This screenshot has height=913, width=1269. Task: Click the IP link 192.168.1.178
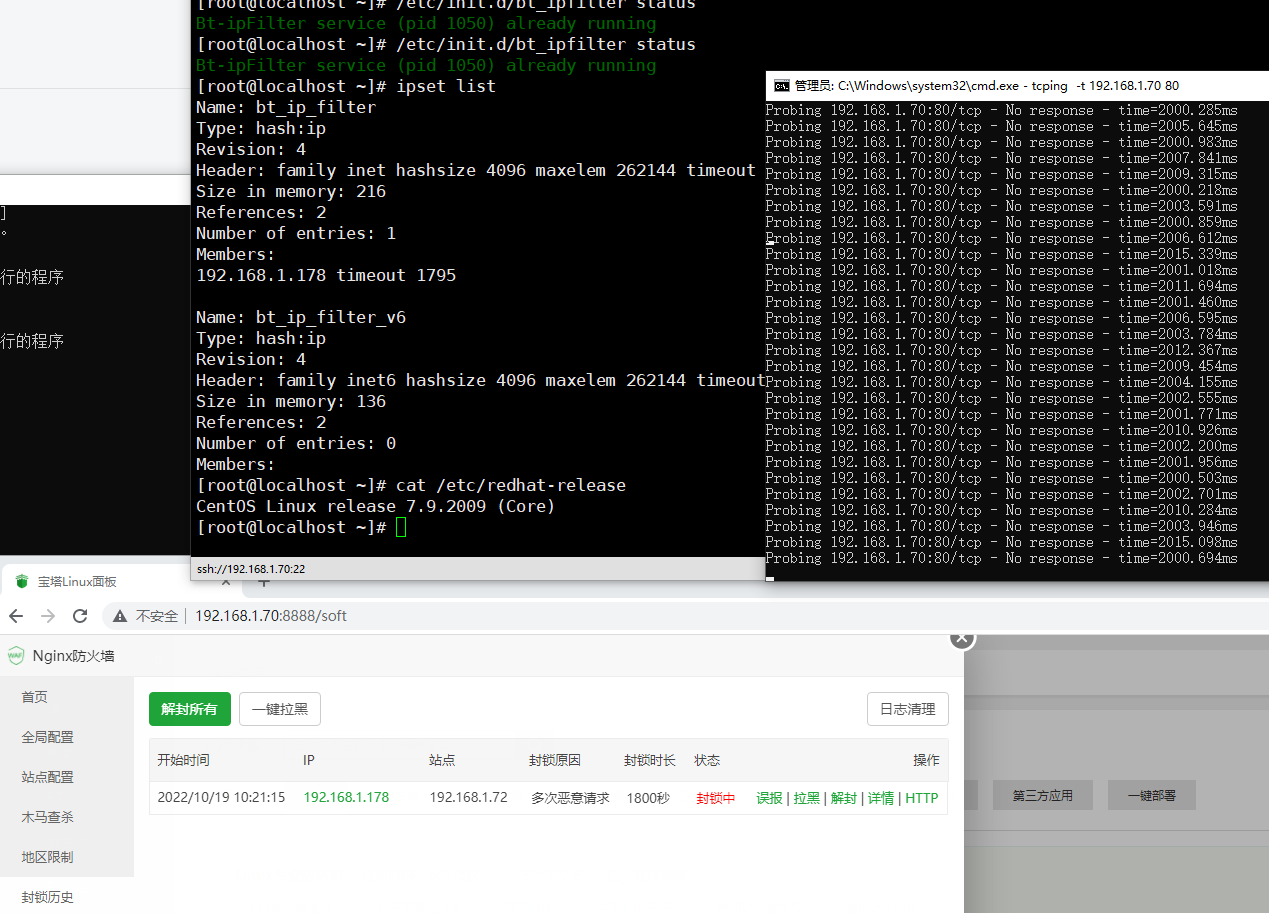point(346,798)
